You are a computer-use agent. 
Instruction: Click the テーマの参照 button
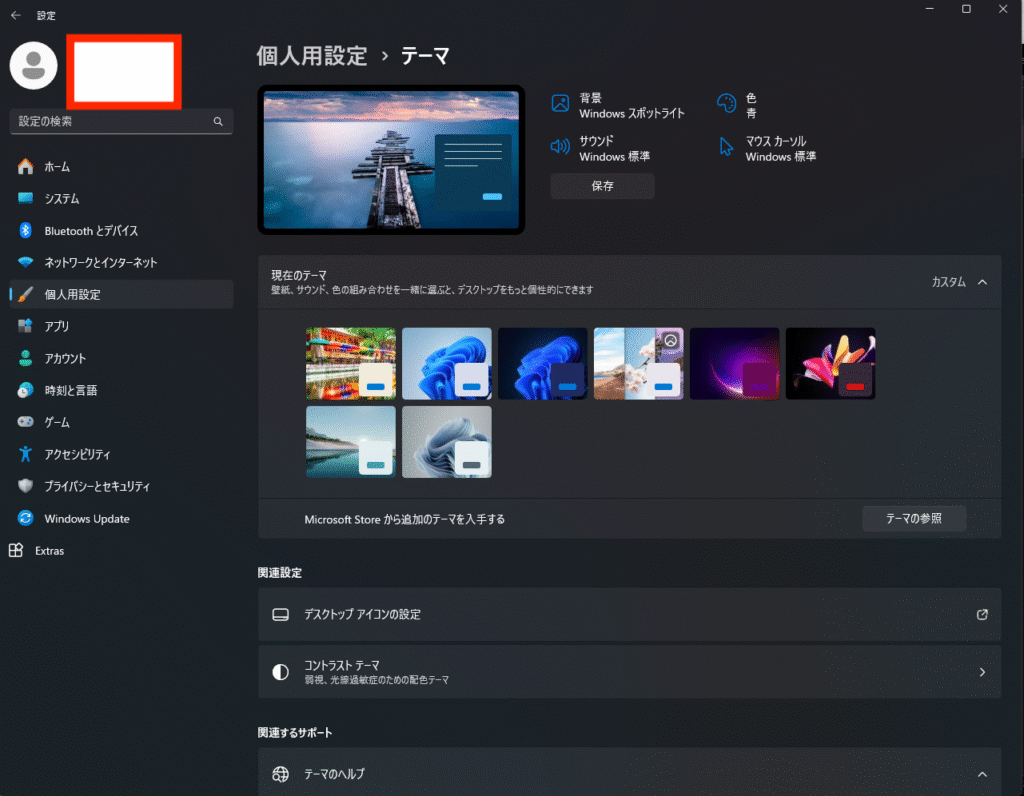(x=914, y=519)
